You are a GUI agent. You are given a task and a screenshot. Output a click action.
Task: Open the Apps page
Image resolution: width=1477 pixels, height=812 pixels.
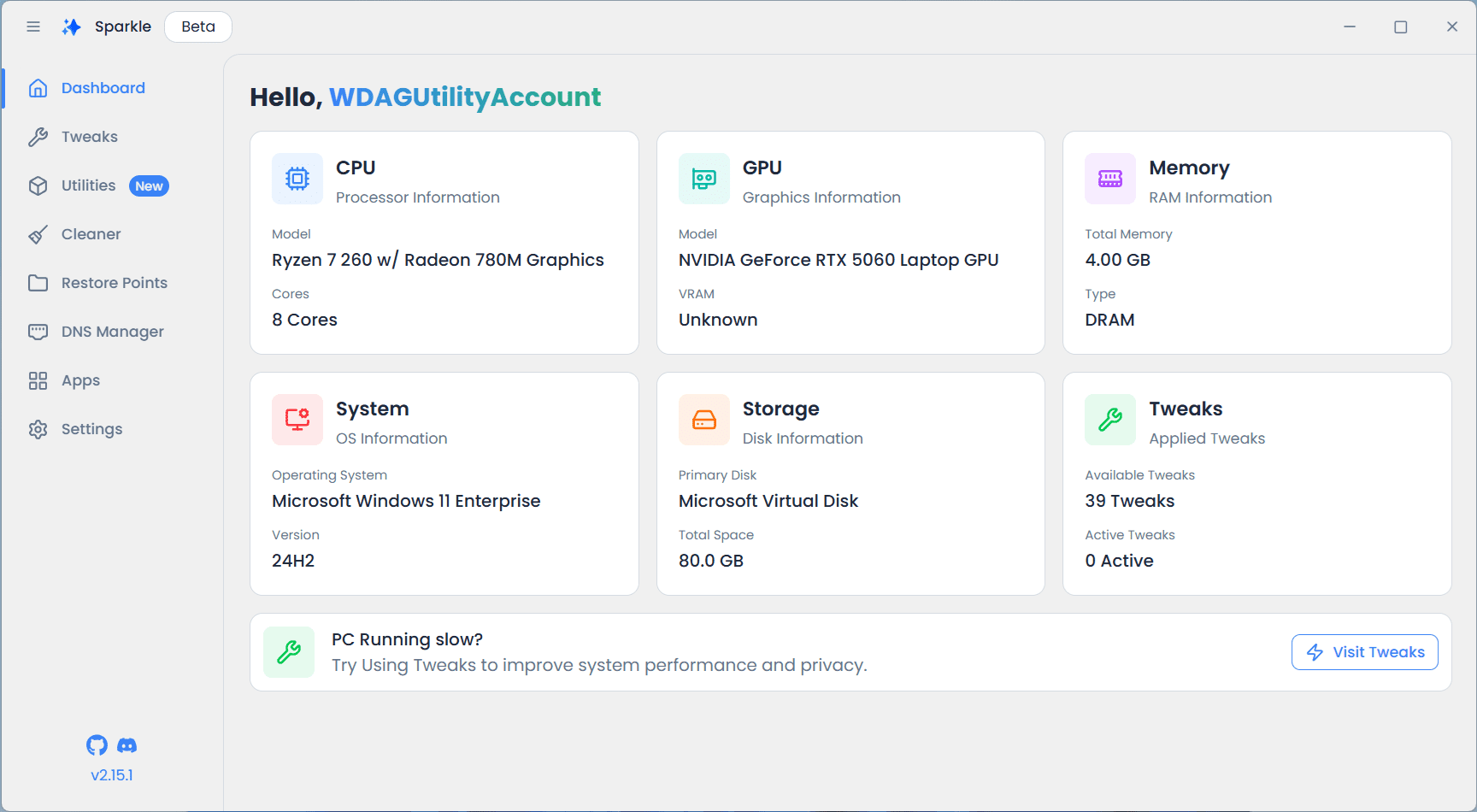pos(80,380)
